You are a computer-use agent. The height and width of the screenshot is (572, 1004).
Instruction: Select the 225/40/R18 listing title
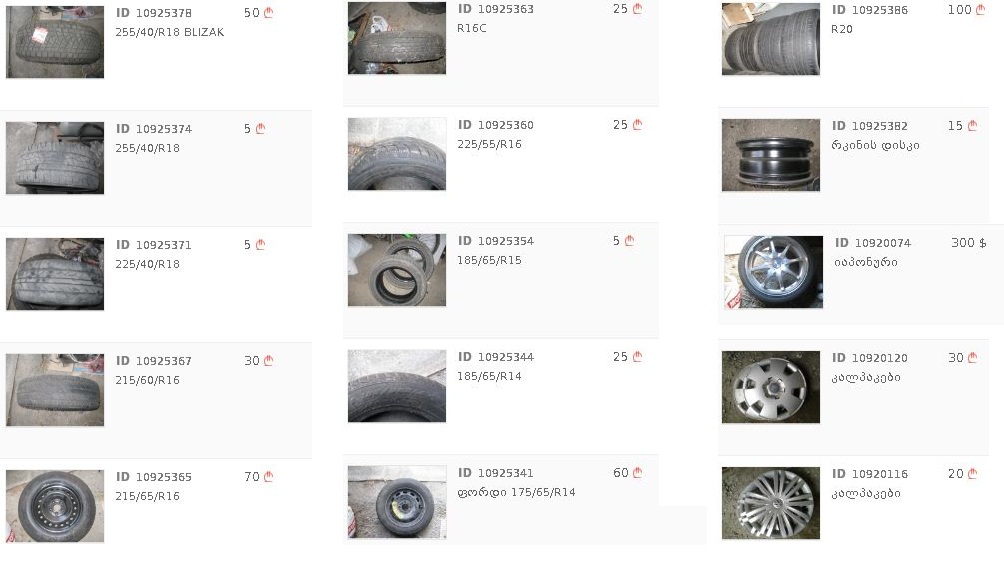pos(148,264)
